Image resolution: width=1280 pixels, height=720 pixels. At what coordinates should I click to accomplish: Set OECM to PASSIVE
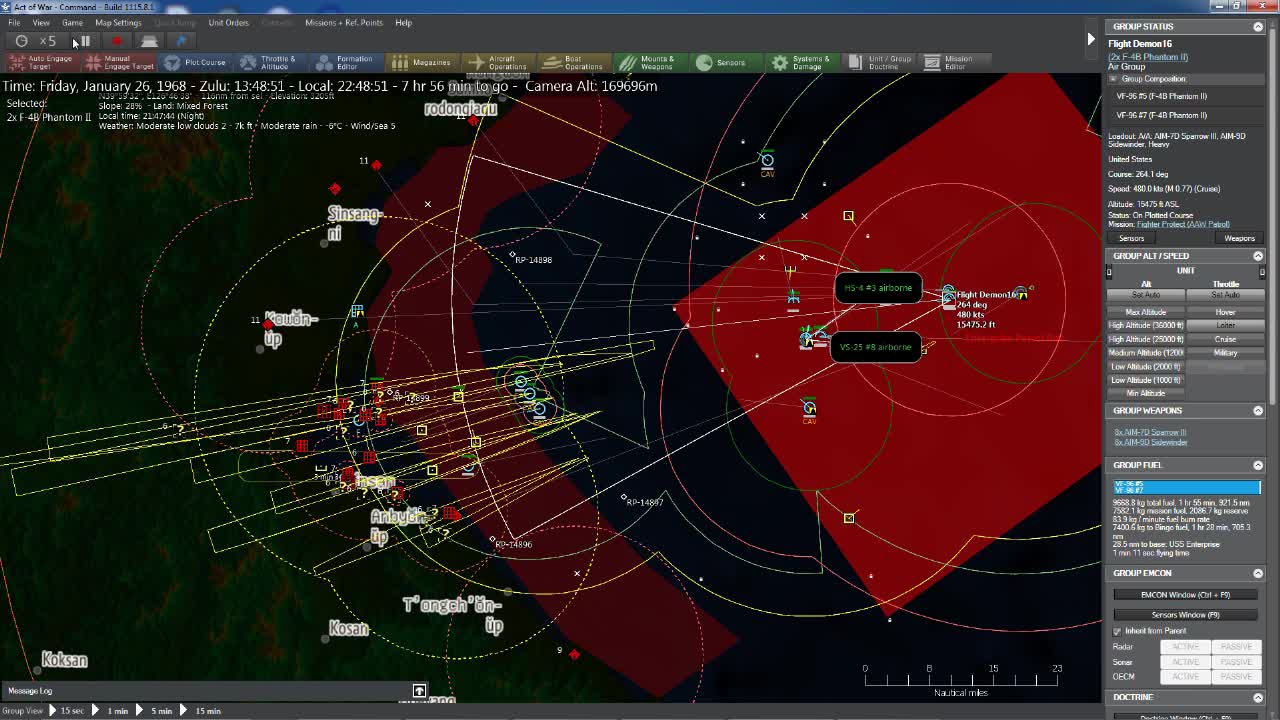click(x=1236, y=677)
